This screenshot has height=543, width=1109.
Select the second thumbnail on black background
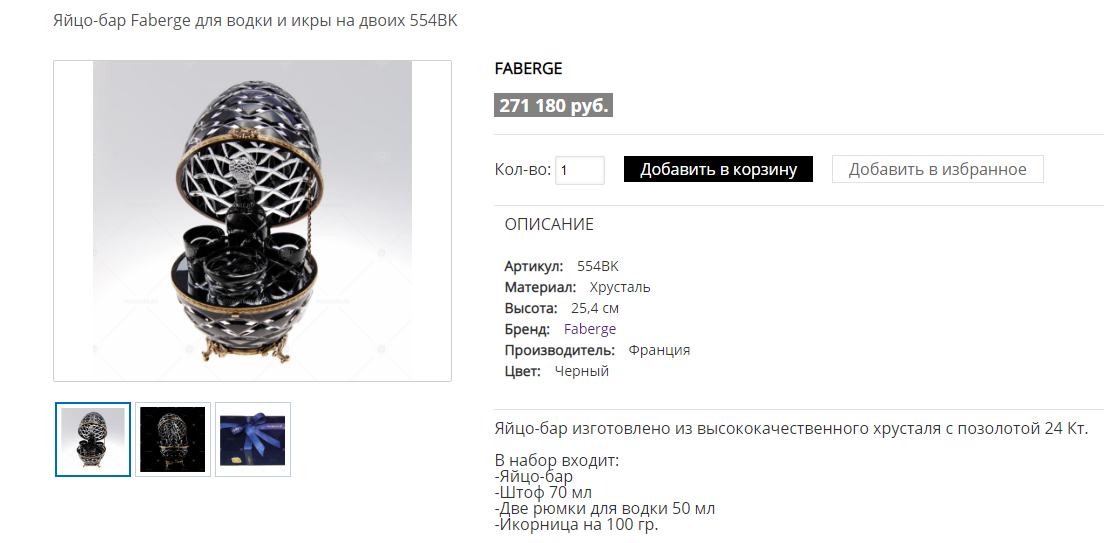coord(173,439)
